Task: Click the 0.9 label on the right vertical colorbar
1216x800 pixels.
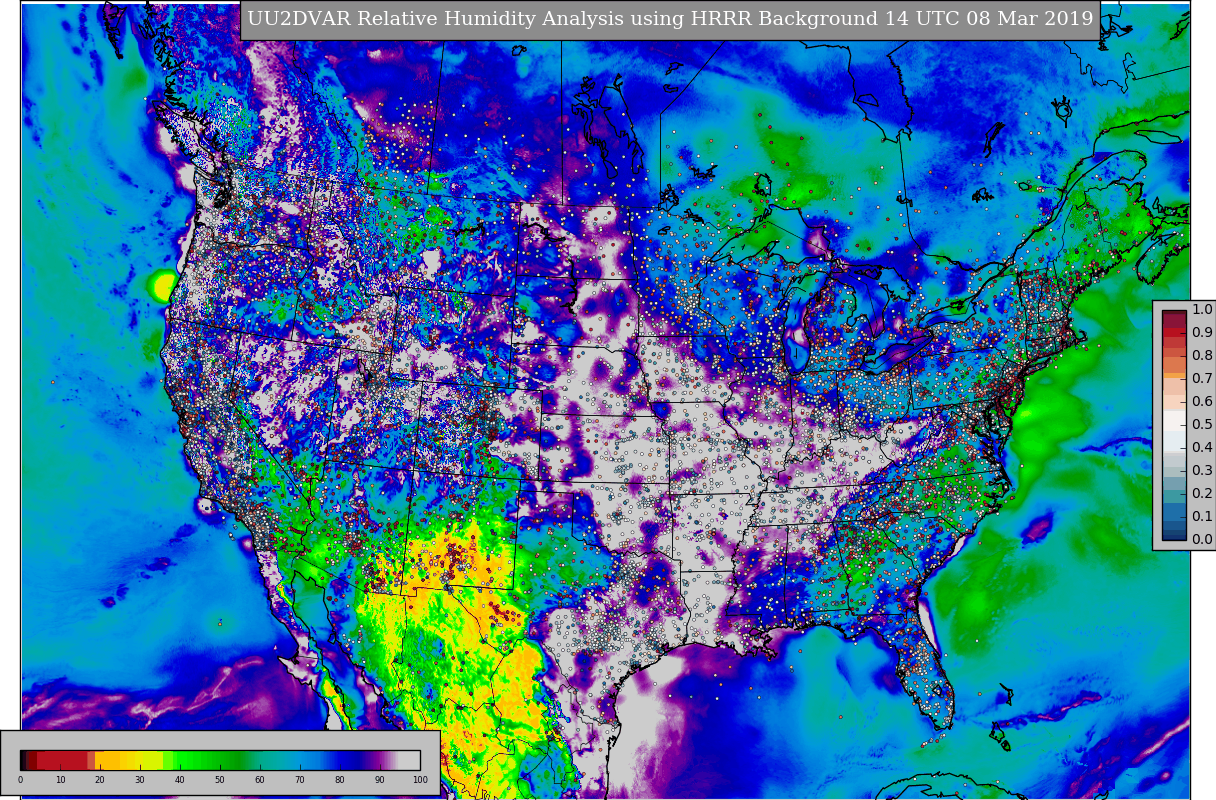Action: point(1202,332)
